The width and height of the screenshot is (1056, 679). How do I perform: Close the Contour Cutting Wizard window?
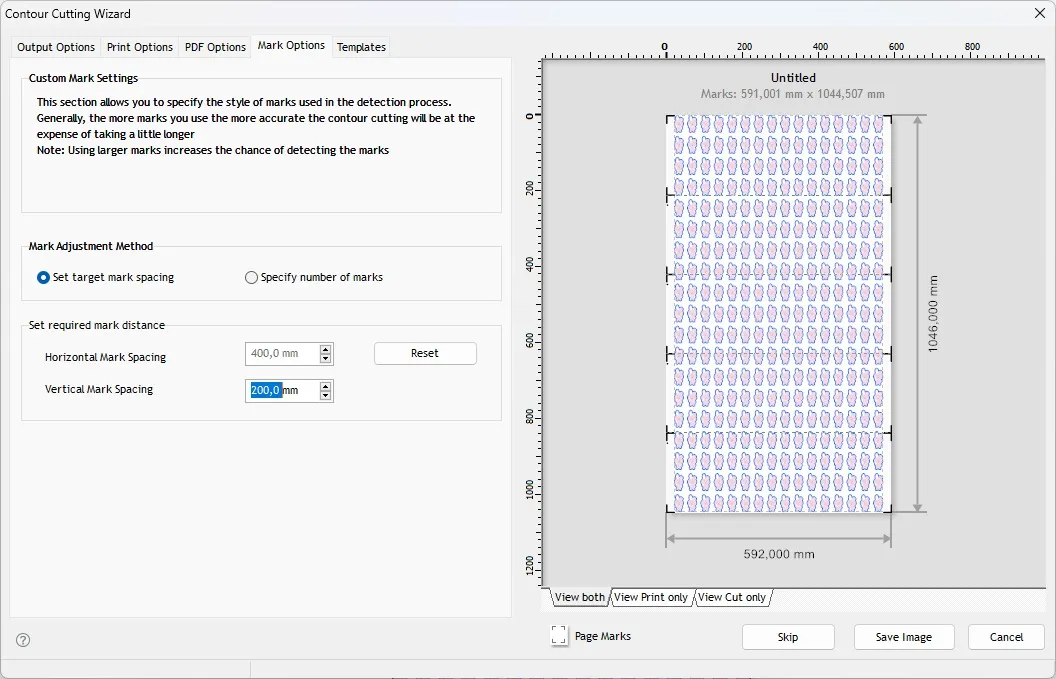coord(1040,13)
